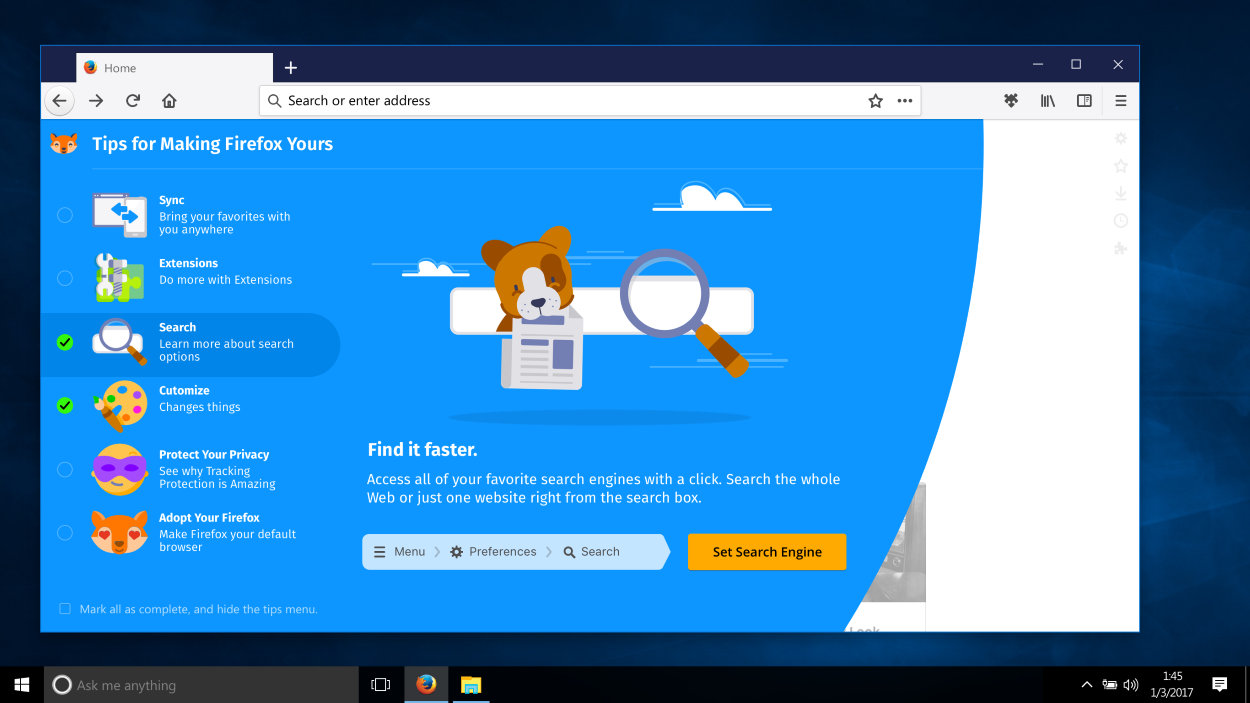Image resolution: width=1250 pixels, height=703 pixels.
Task: Click the Set Search Engine button
Action: 767,552
